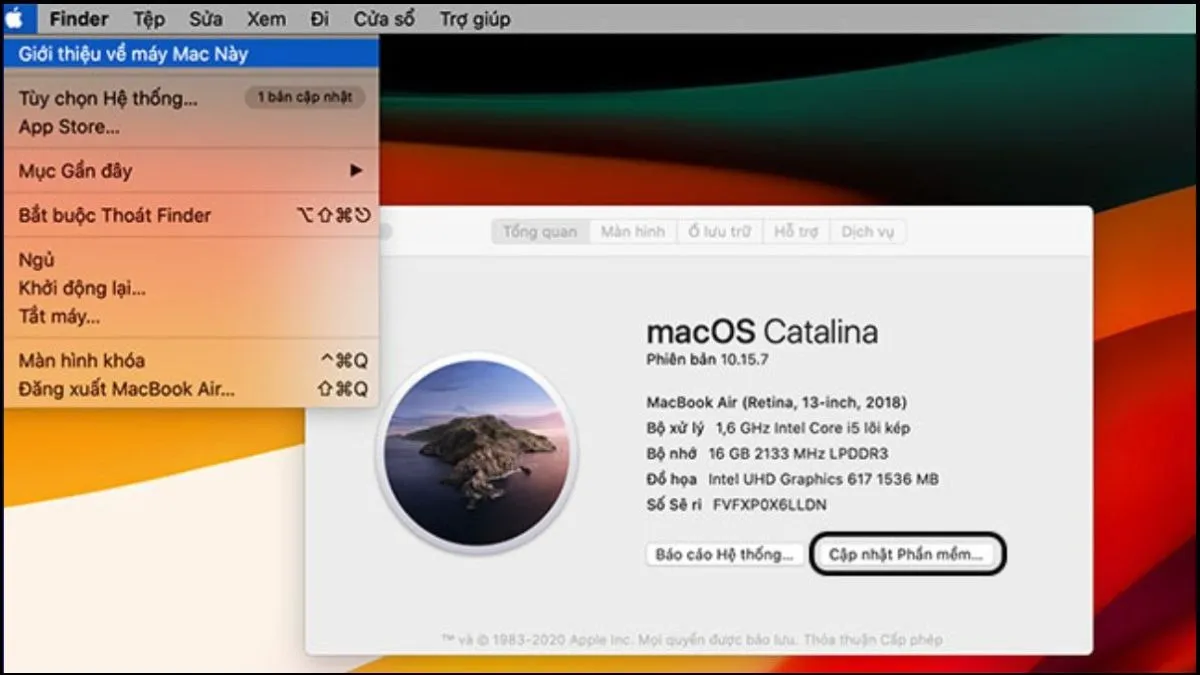Screen dimensions: 1200x675
Task: Open the Finder menu
Action: (x=78, y=18)
